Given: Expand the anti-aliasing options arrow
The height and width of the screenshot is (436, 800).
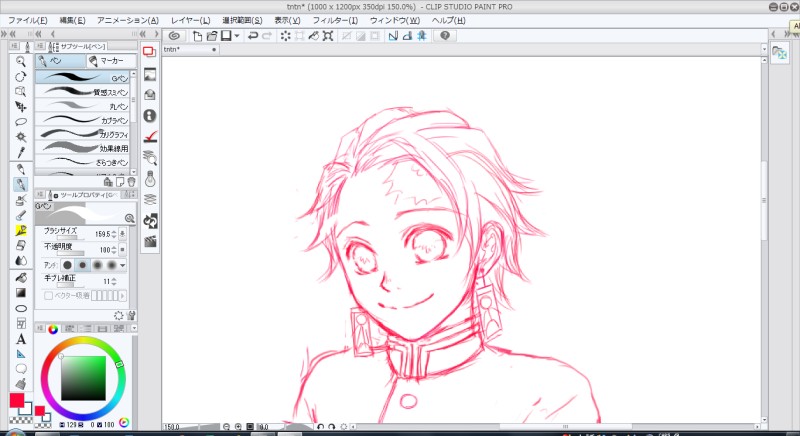Looking at the screenshot, I should pyautogui.click(x=122, y=265).
